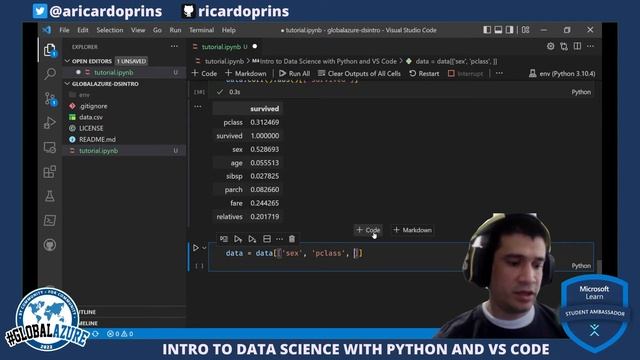Split the editor right
Screen dimensions: 640x360
[577, 47]
